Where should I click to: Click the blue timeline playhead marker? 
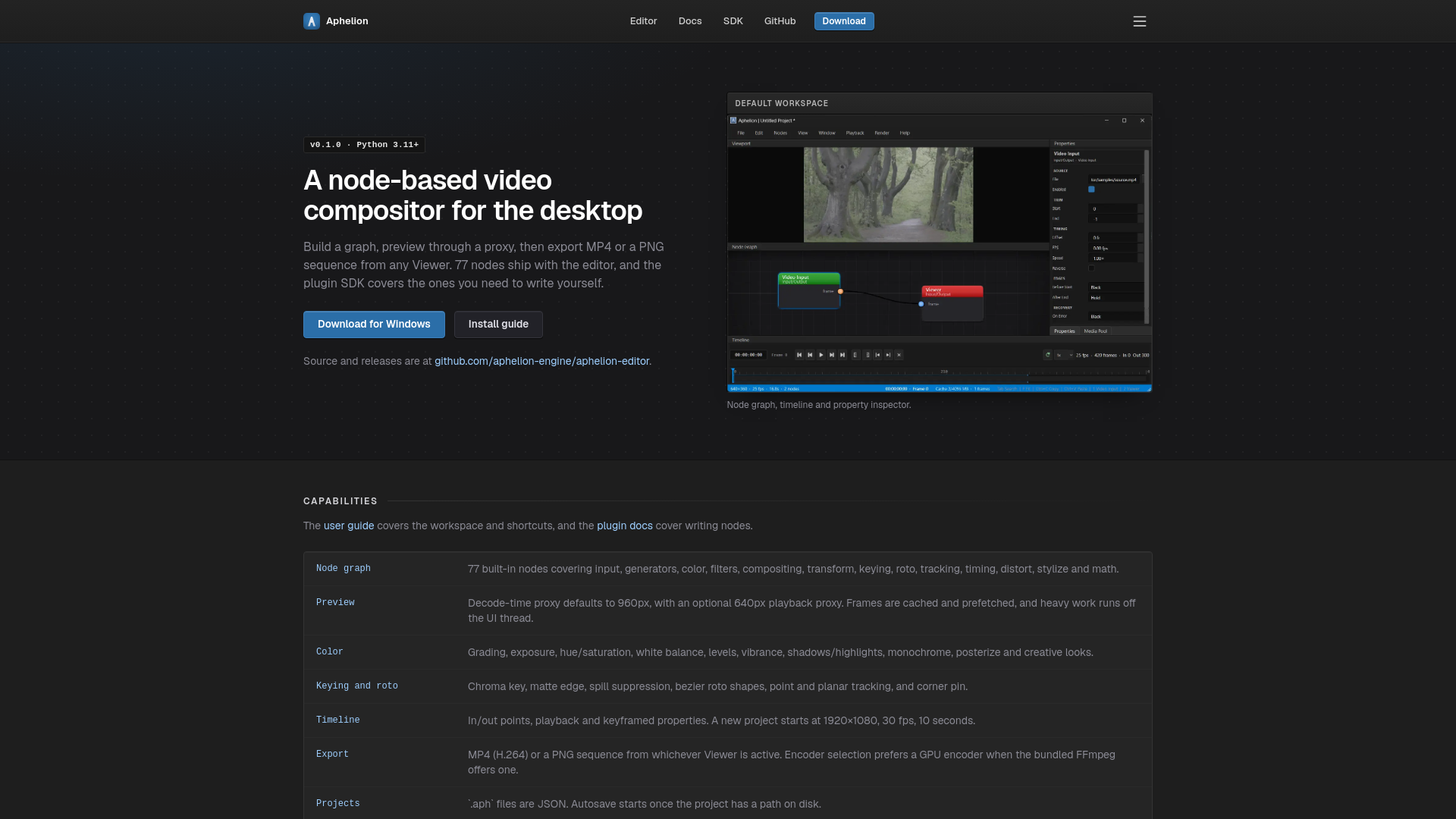pos(733,375)
